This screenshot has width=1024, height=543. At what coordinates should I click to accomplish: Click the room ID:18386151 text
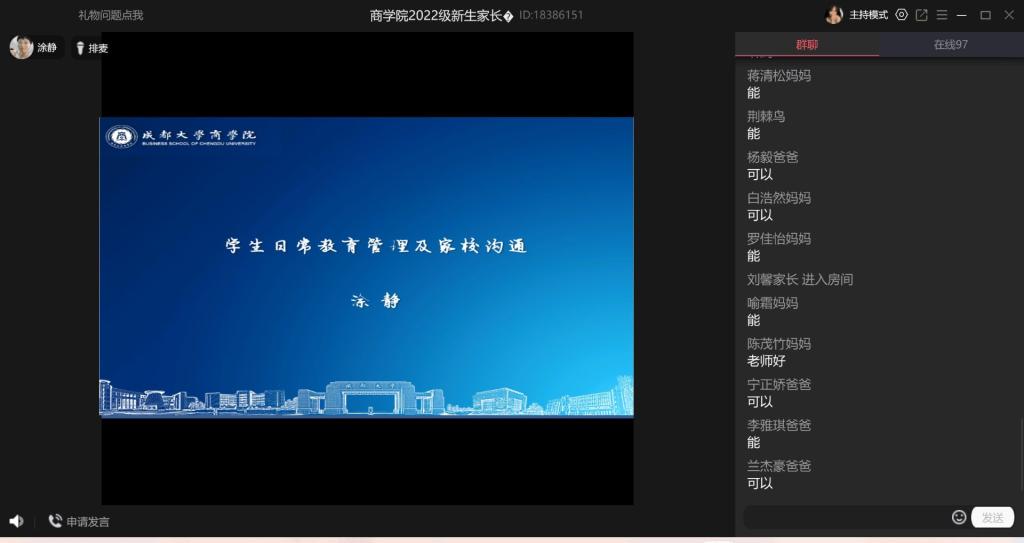coord(551,15)
